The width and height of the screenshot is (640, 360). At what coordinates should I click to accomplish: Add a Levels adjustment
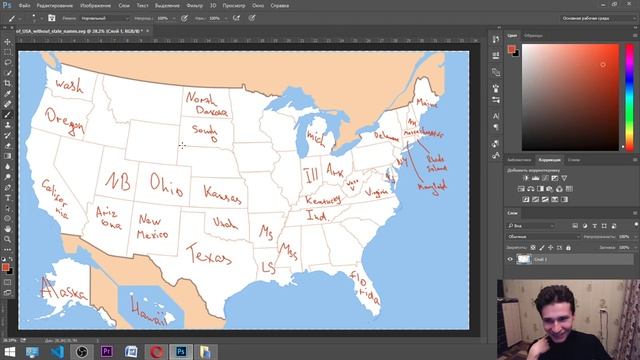coord(536,178)
